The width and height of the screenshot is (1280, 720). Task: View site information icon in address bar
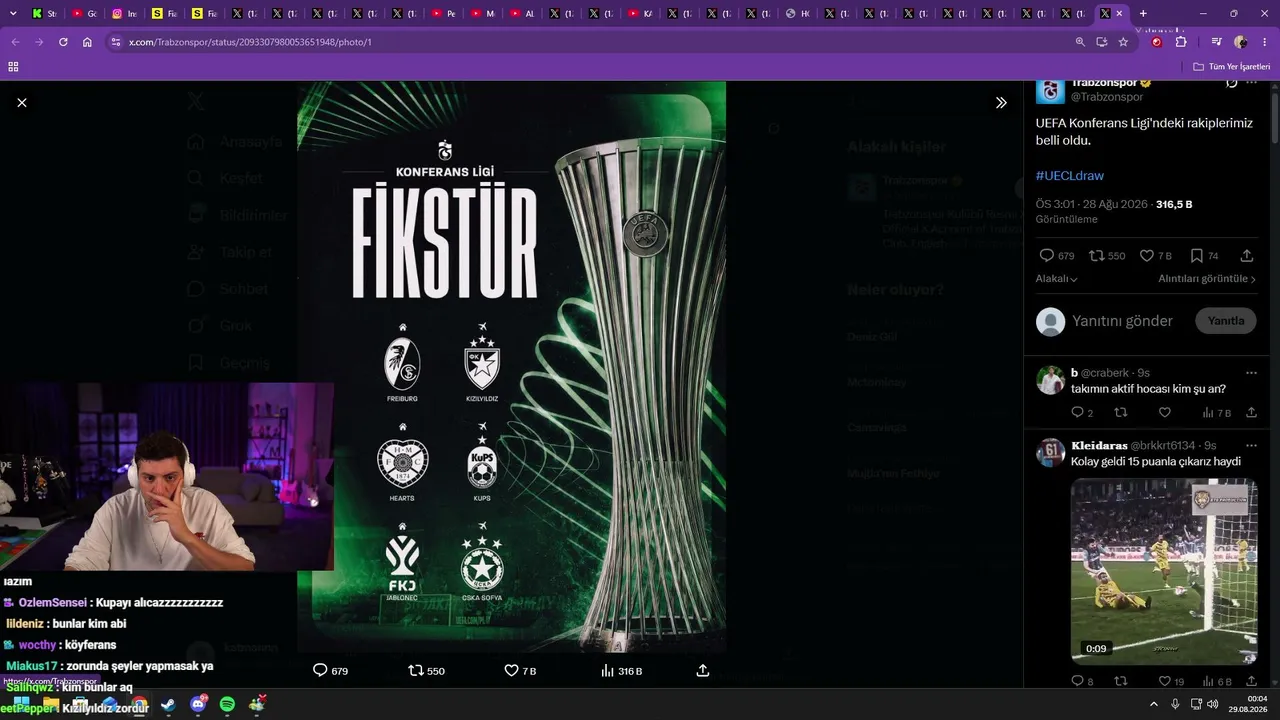[x=116, y=42]
